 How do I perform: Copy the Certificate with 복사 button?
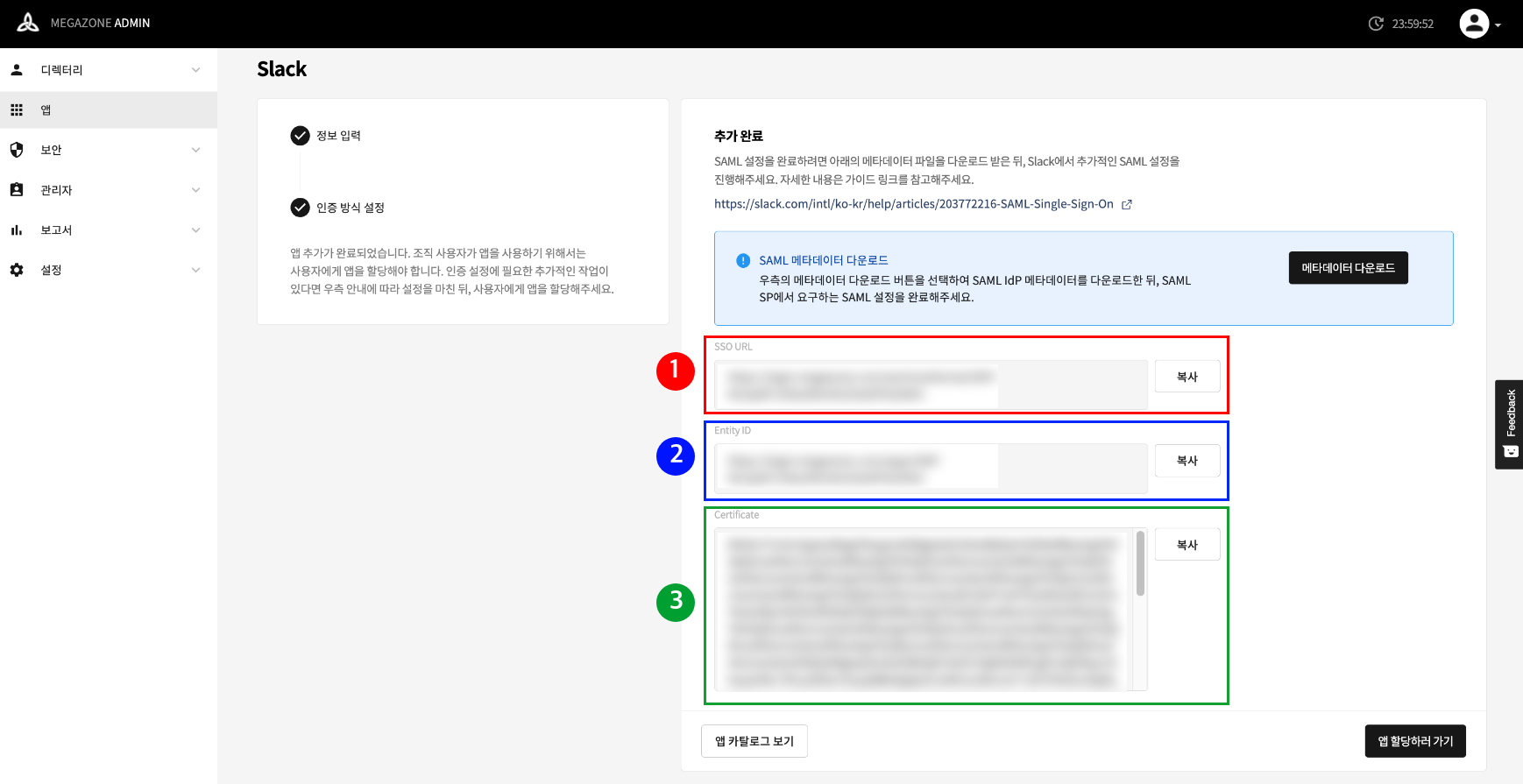tap(1187, 545)
